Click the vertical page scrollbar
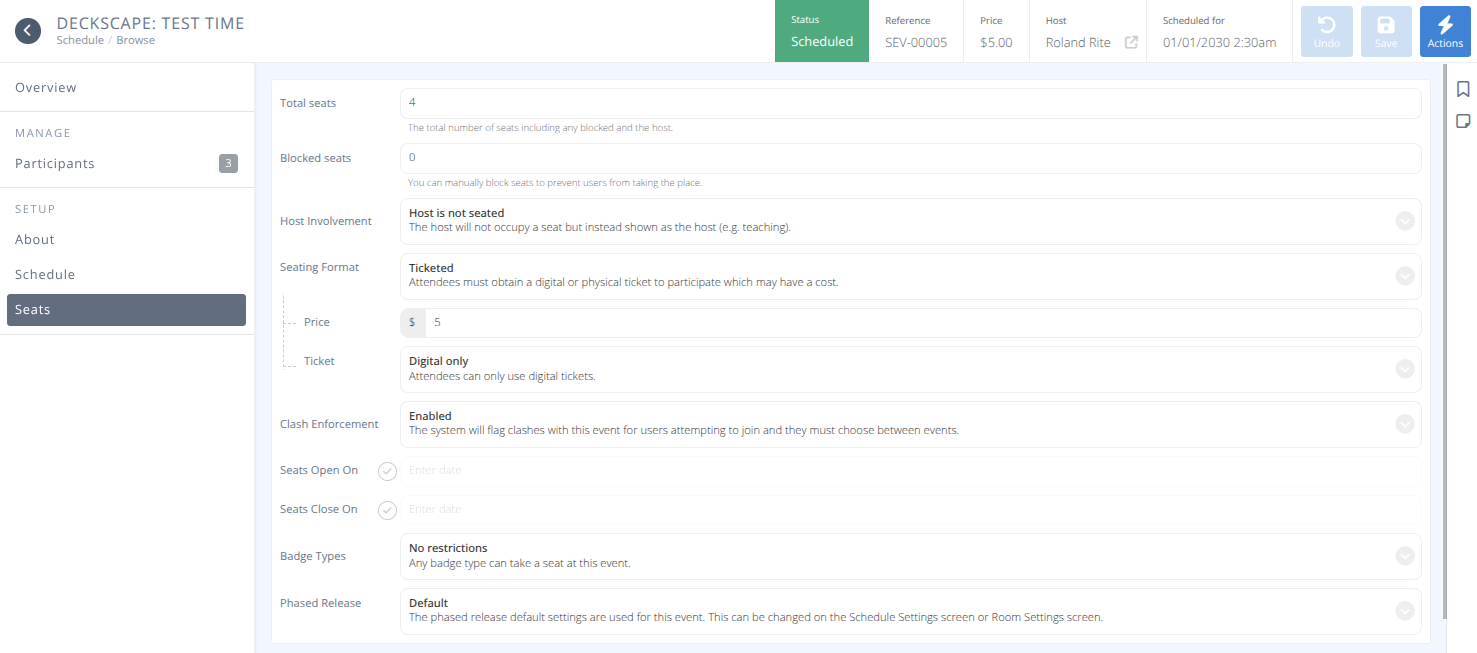Viewport: 1477px width, 653px height. [1444, 340]
